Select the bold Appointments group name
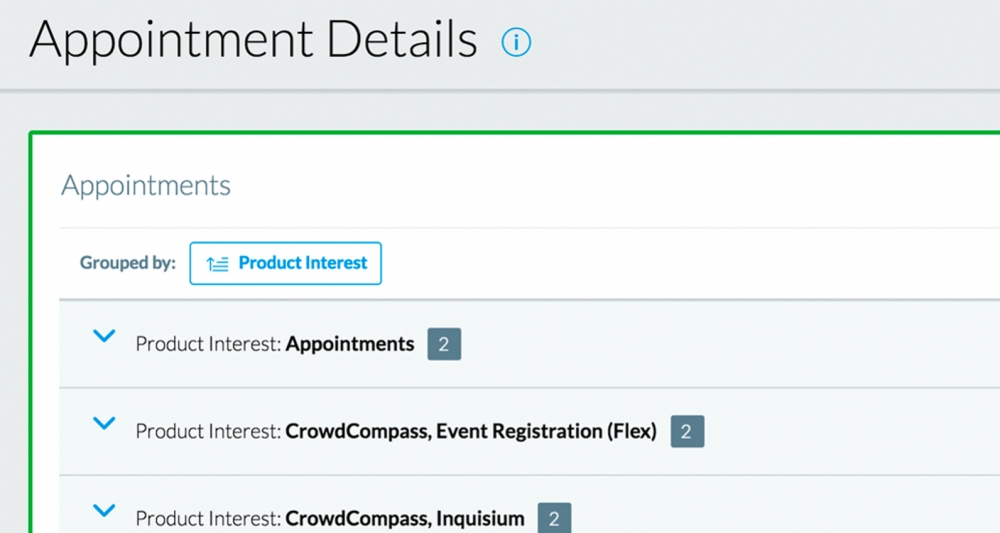1000x533 pixels. tap(350, 344)
